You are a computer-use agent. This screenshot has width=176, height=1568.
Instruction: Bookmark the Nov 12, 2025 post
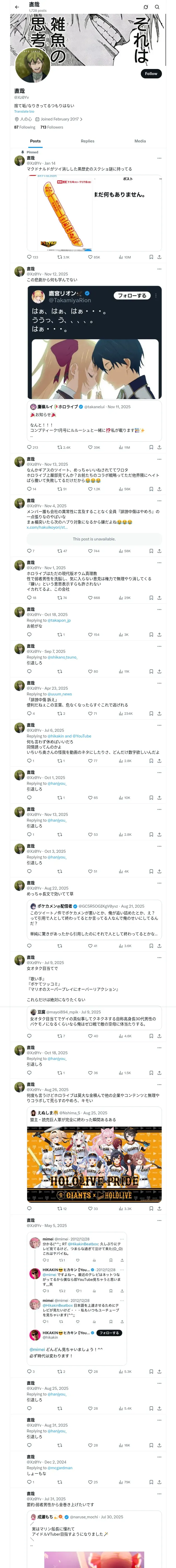pos(151,447)
